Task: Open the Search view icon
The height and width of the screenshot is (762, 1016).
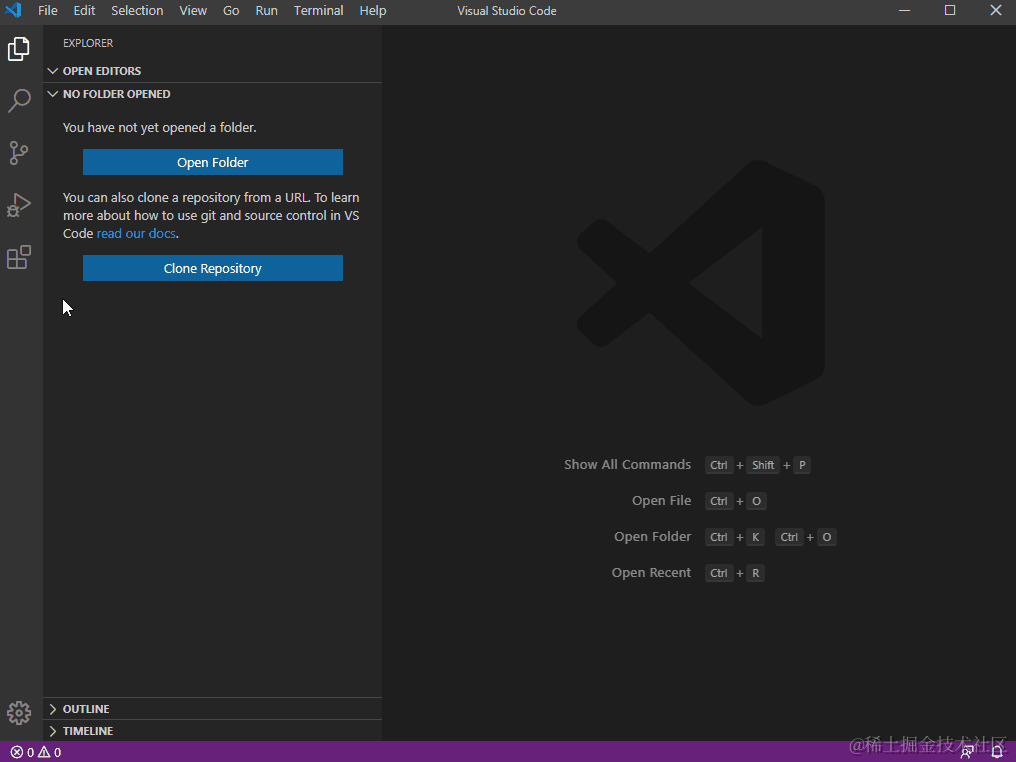Action: point(19,101)
